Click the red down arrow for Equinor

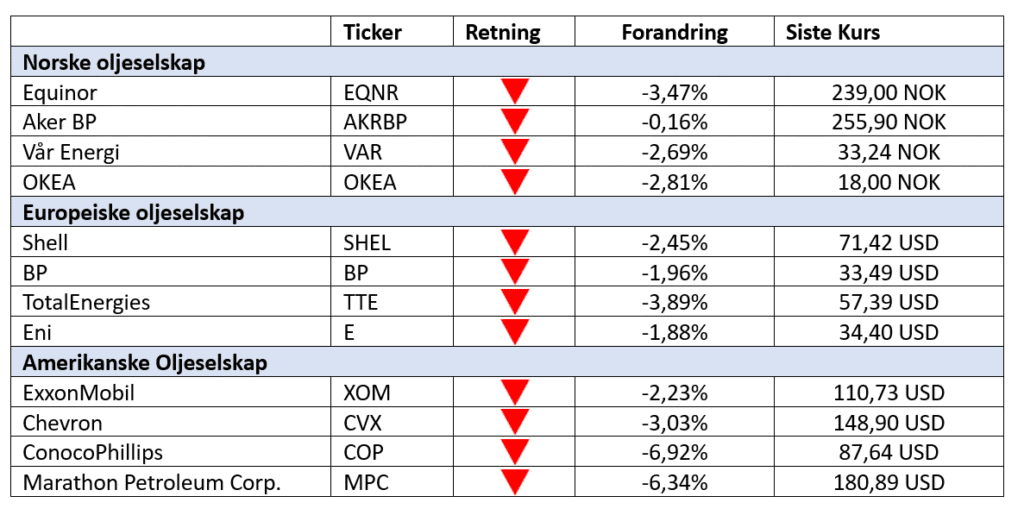(515, 93)
